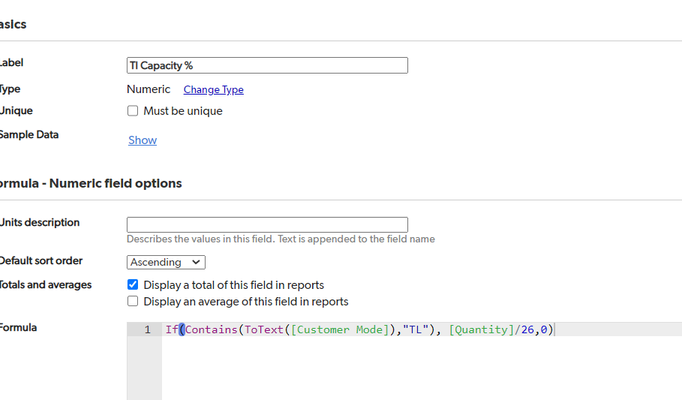Click line number 1 in formula gutter

tap(147, 330)
